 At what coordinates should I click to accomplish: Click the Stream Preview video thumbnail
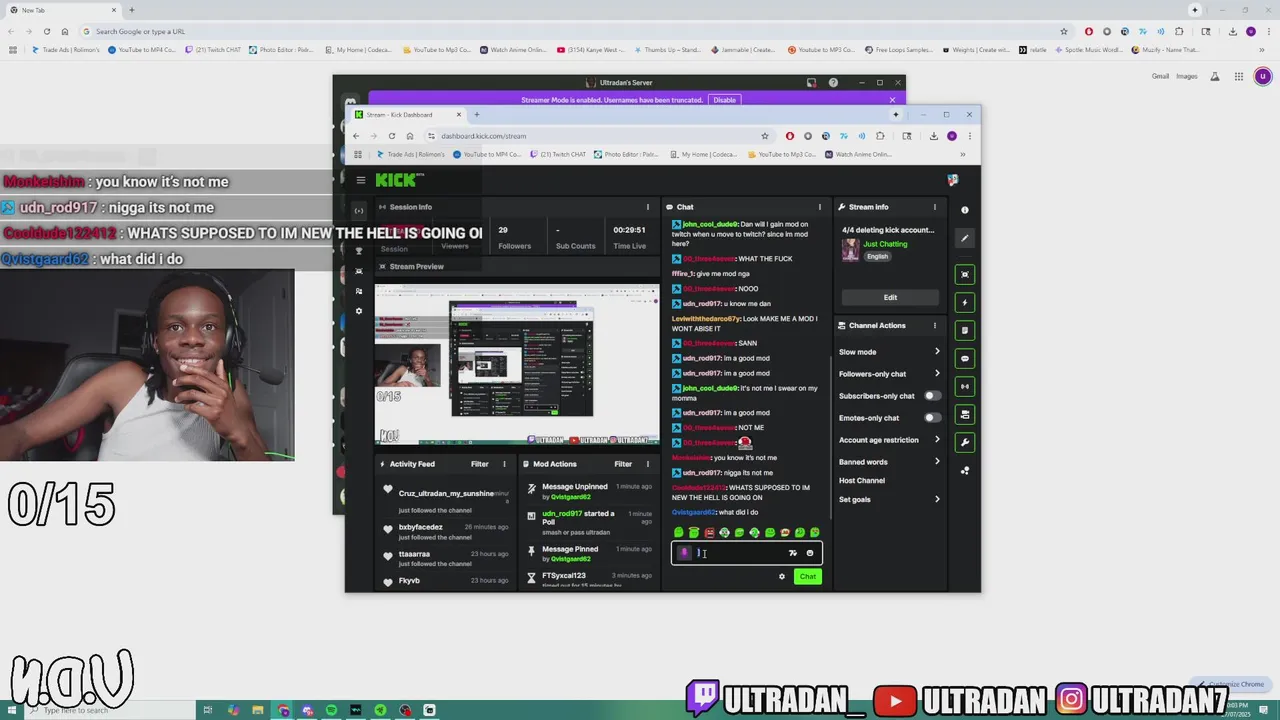click(517, 365)
